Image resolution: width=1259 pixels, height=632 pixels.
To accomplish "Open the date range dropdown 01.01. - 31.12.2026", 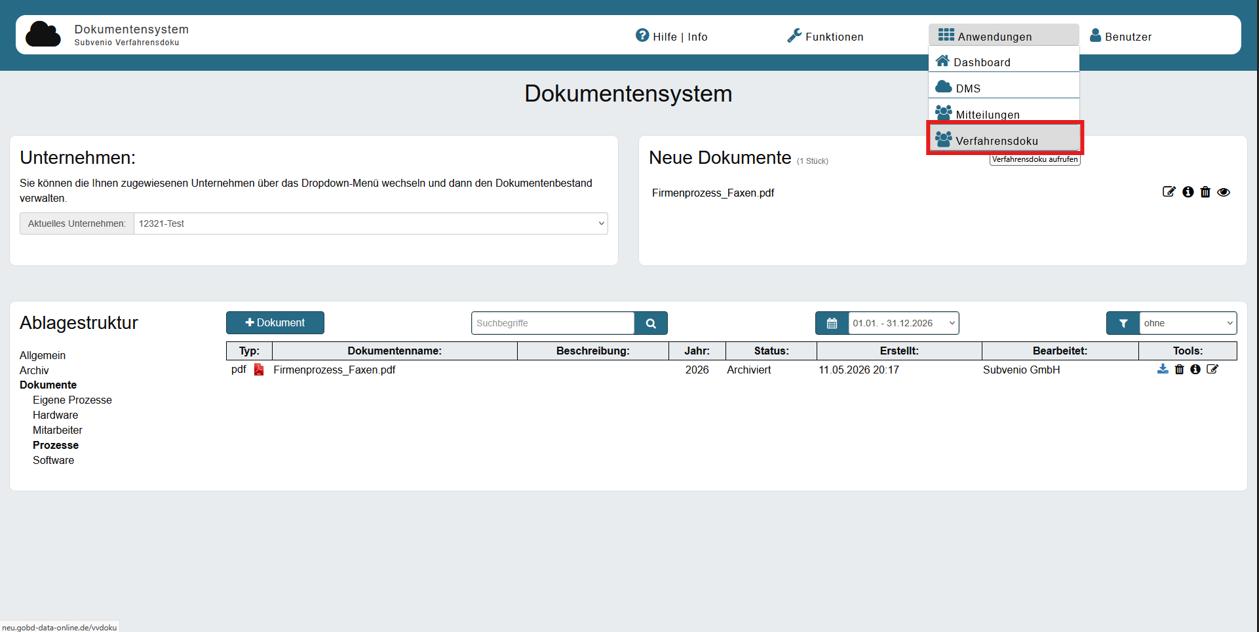I will tap(903, 323).
